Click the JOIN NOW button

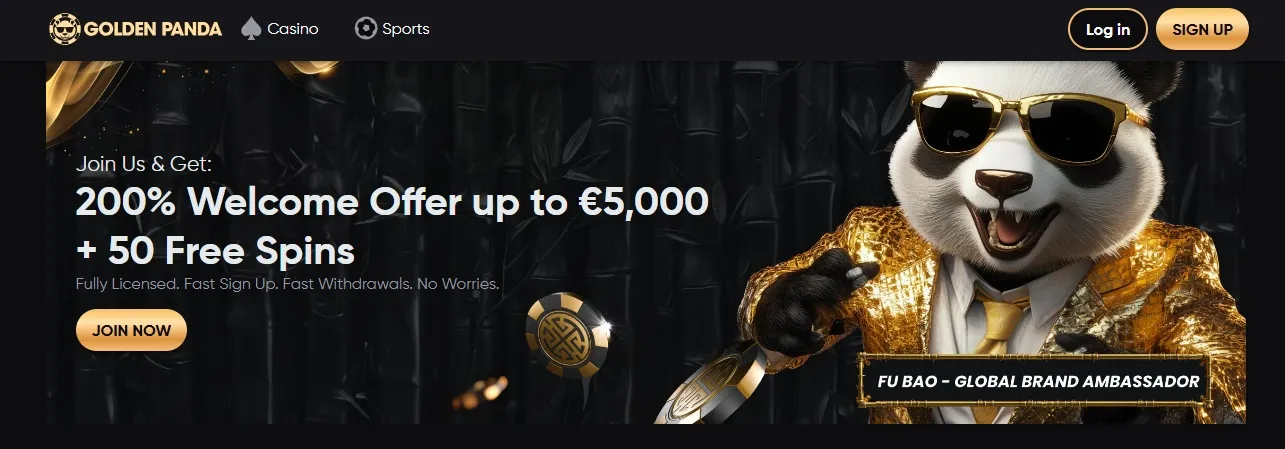coord(131,330)
